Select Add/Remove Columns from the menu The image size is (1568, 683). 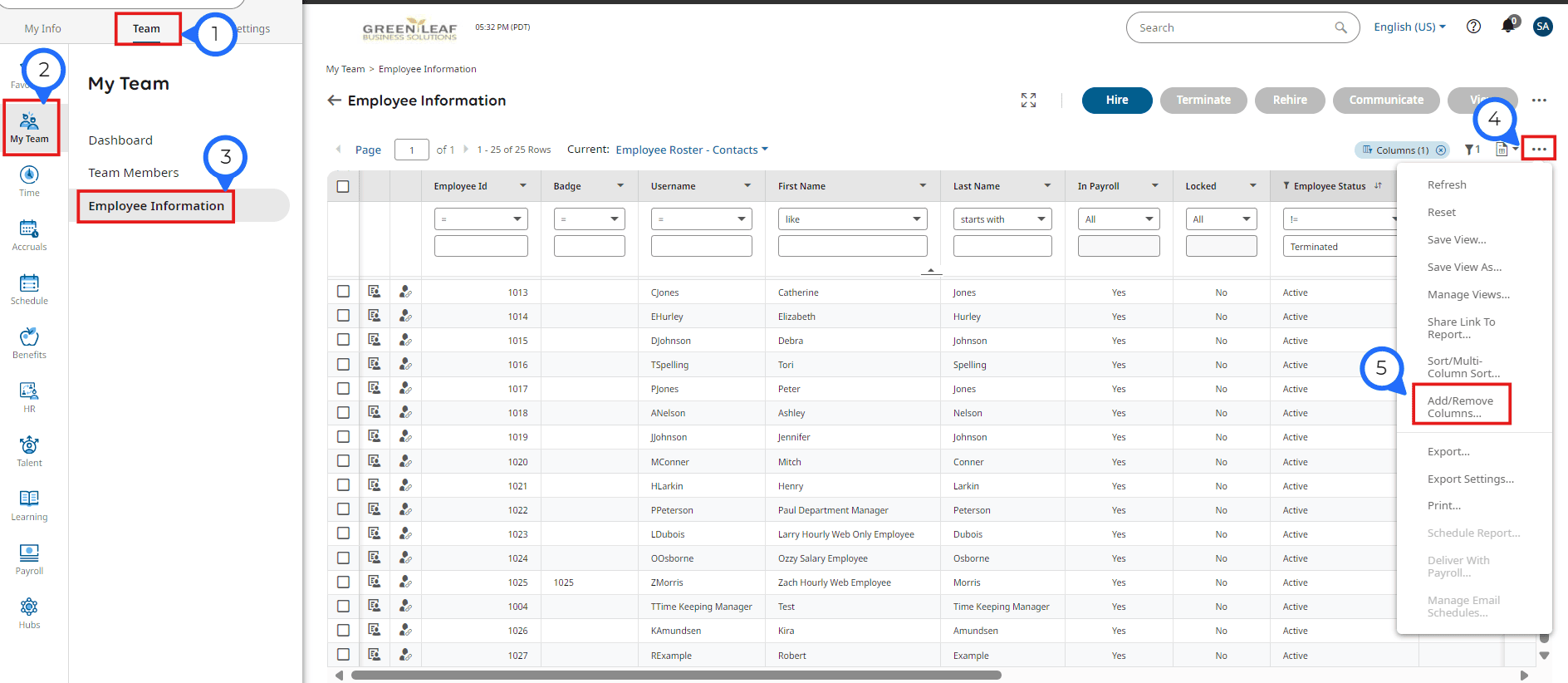(x=1460, y=407)
